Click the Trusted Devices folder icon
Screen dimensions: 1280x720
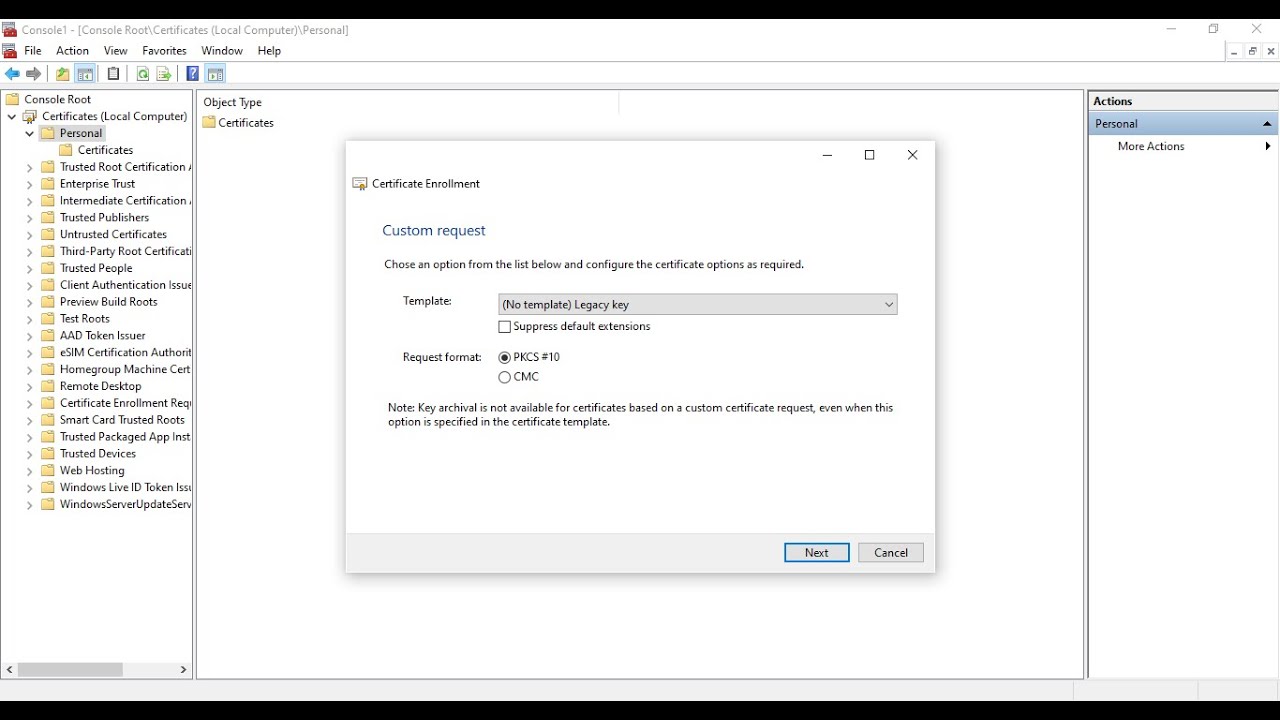[x=48, y=453]
